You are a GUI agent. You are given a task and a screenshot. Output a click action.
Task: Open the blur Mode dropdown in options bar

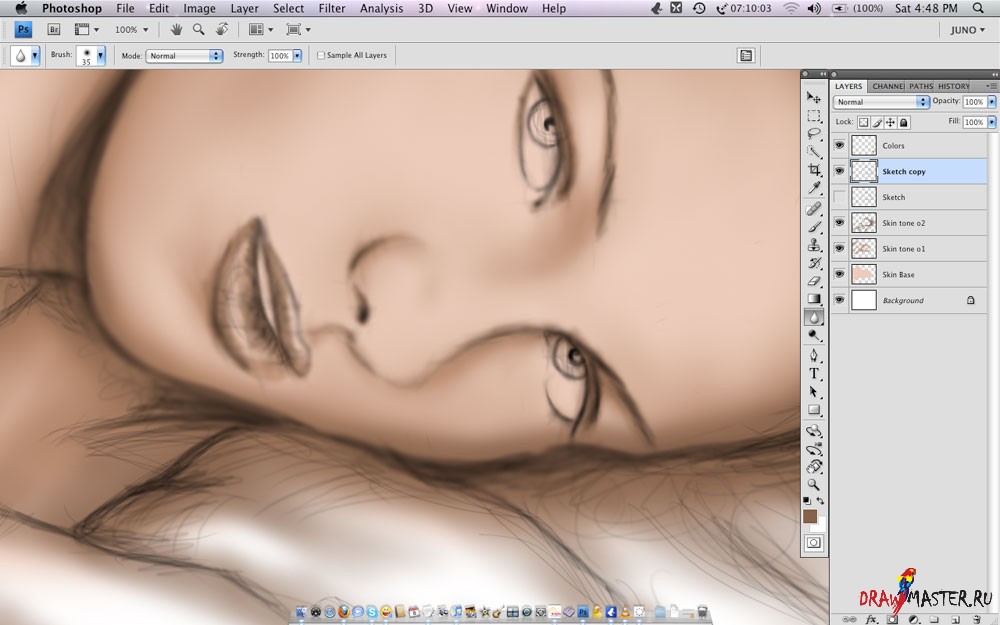pyautogui.click(x=184, y=55)
